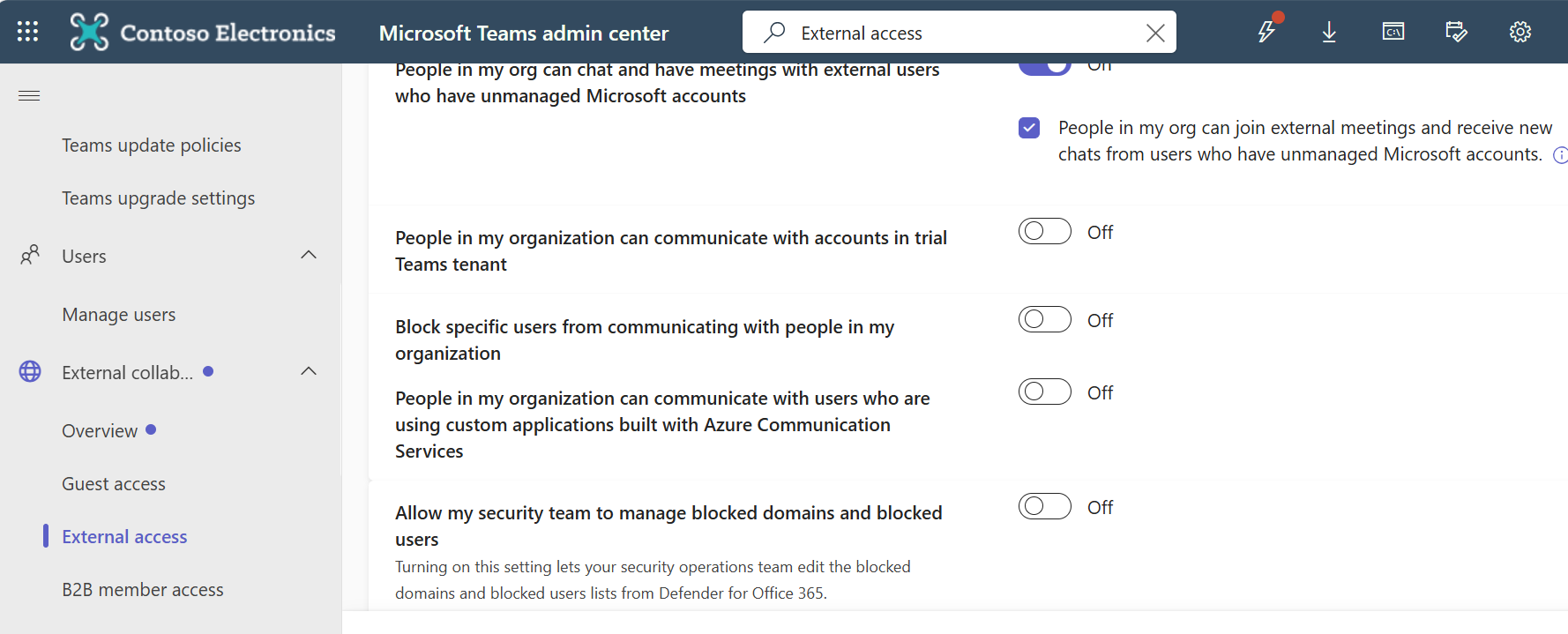Collapse the Users section chevron
Screen dimensions: 1568x634
click(x=309, y=255)
